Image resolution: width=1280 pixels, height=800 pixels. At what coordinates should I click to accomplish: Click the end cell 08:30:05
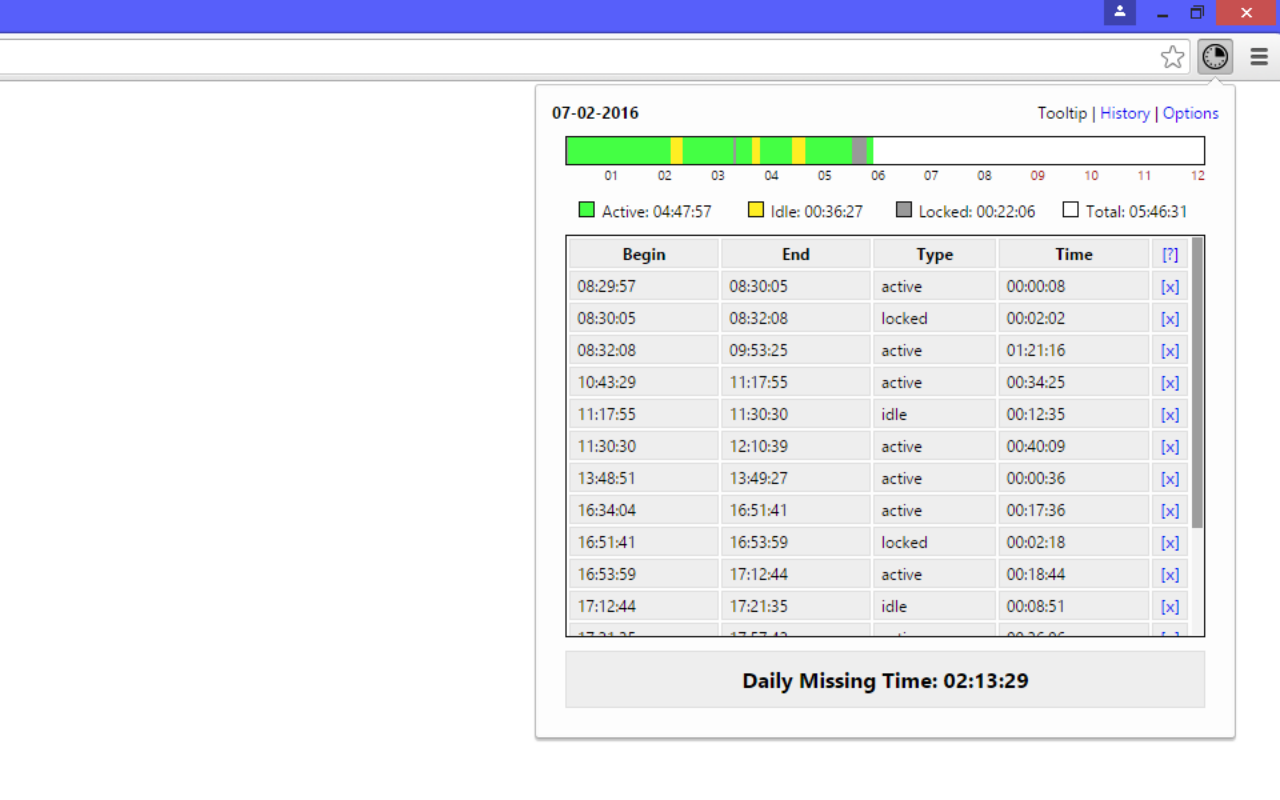(x=796, y=286)
